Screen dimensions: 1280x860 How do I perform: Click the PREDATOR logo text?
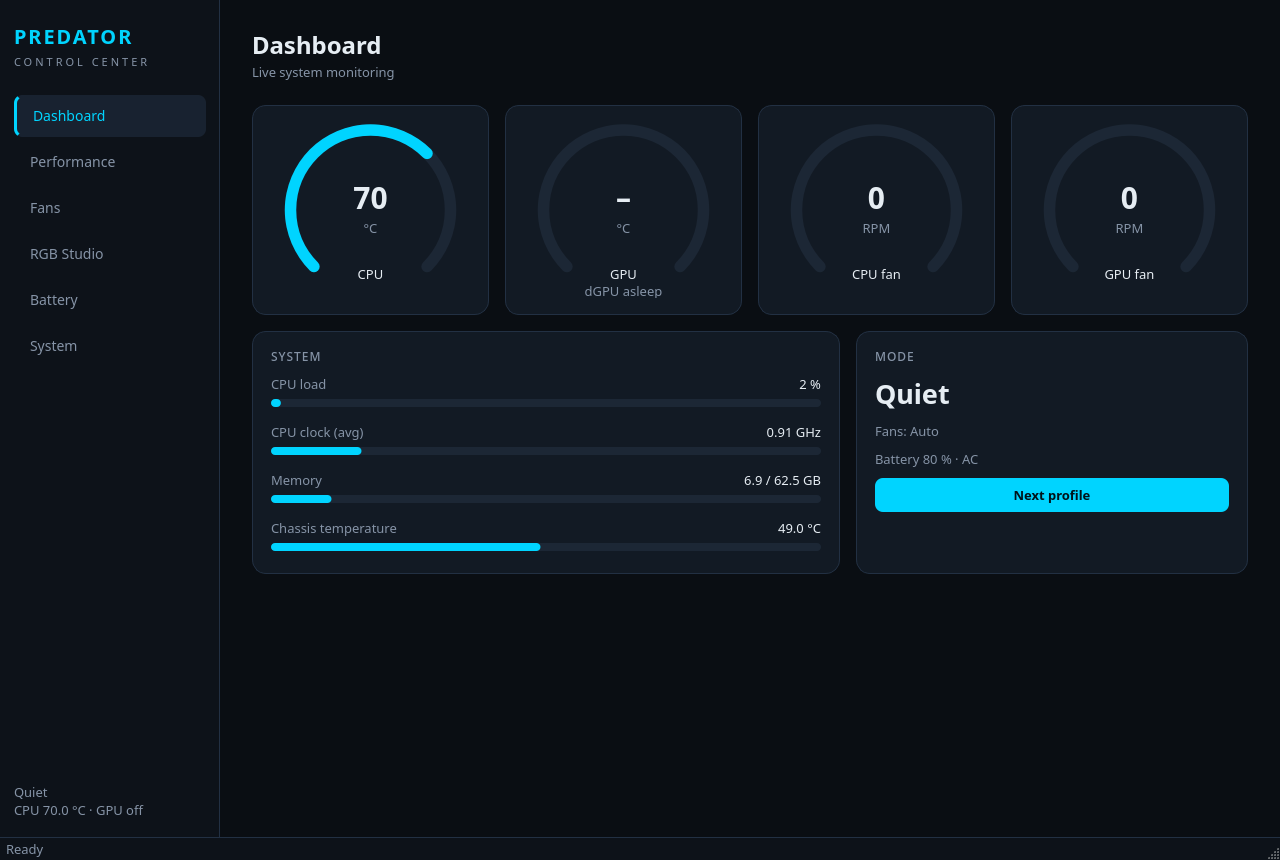[73, 37]
